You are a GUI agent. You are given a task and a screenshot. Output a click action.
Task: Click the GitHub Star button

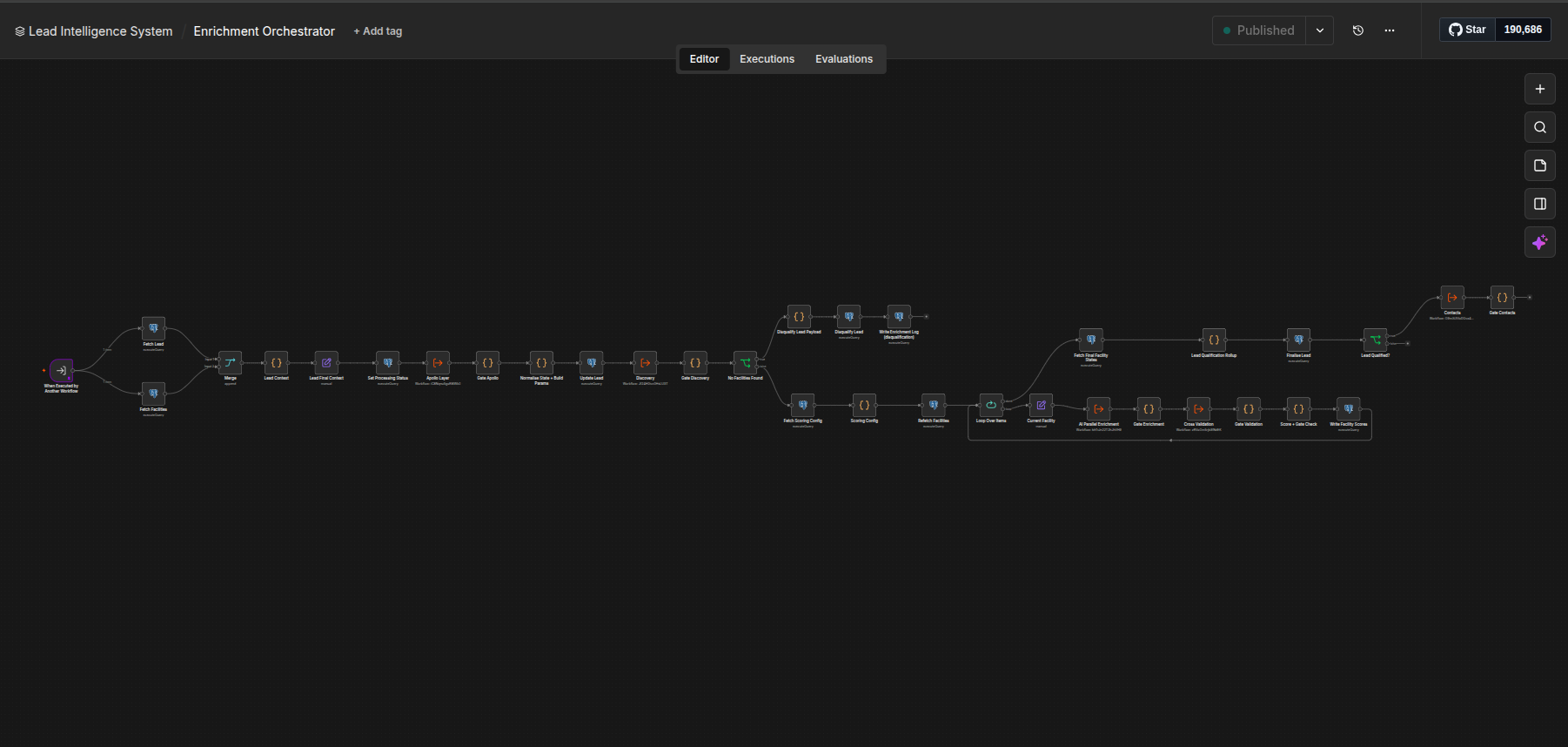pyautogui.click(x=1467, y=30)
